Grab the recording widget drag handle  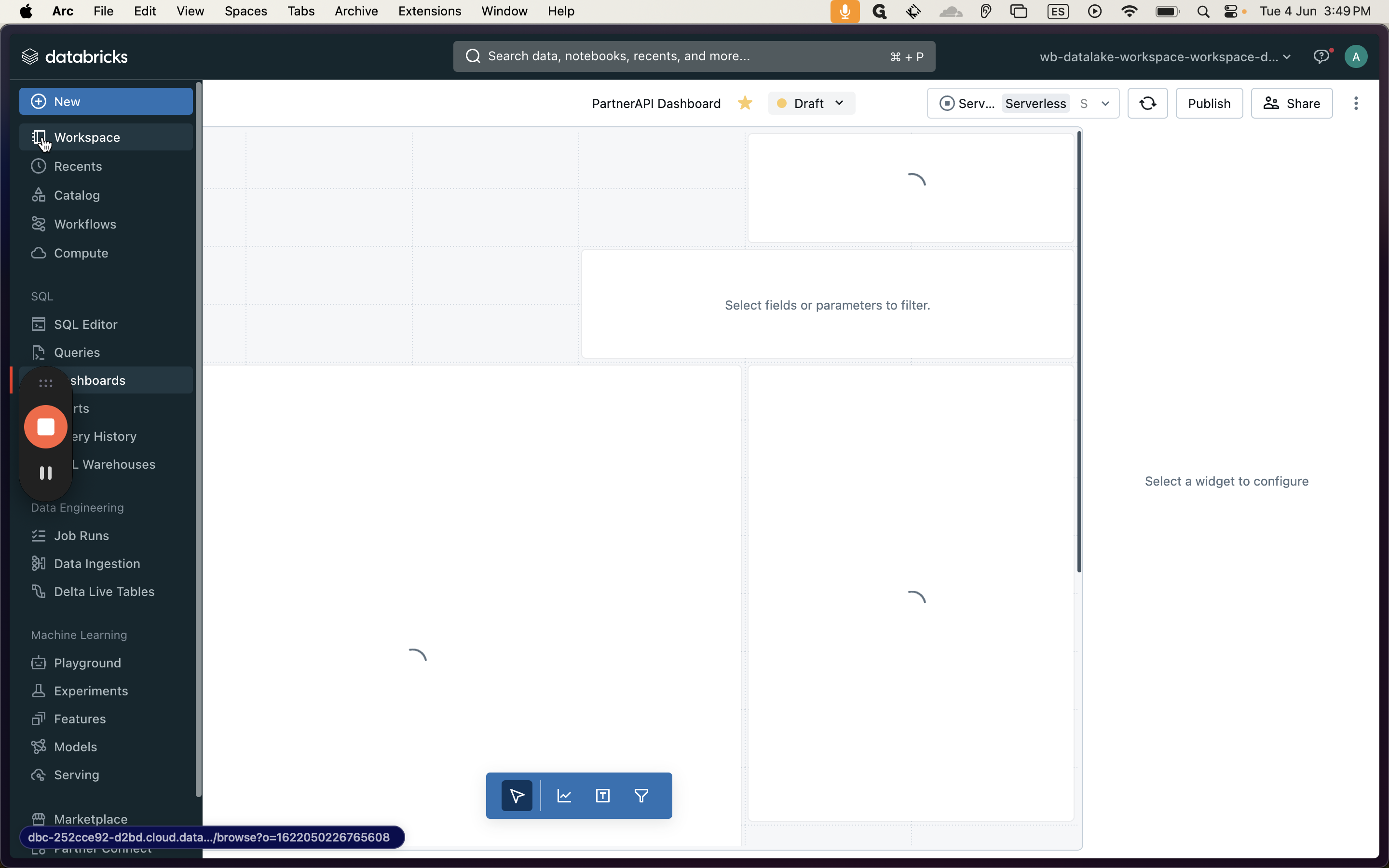pos(46,383)
